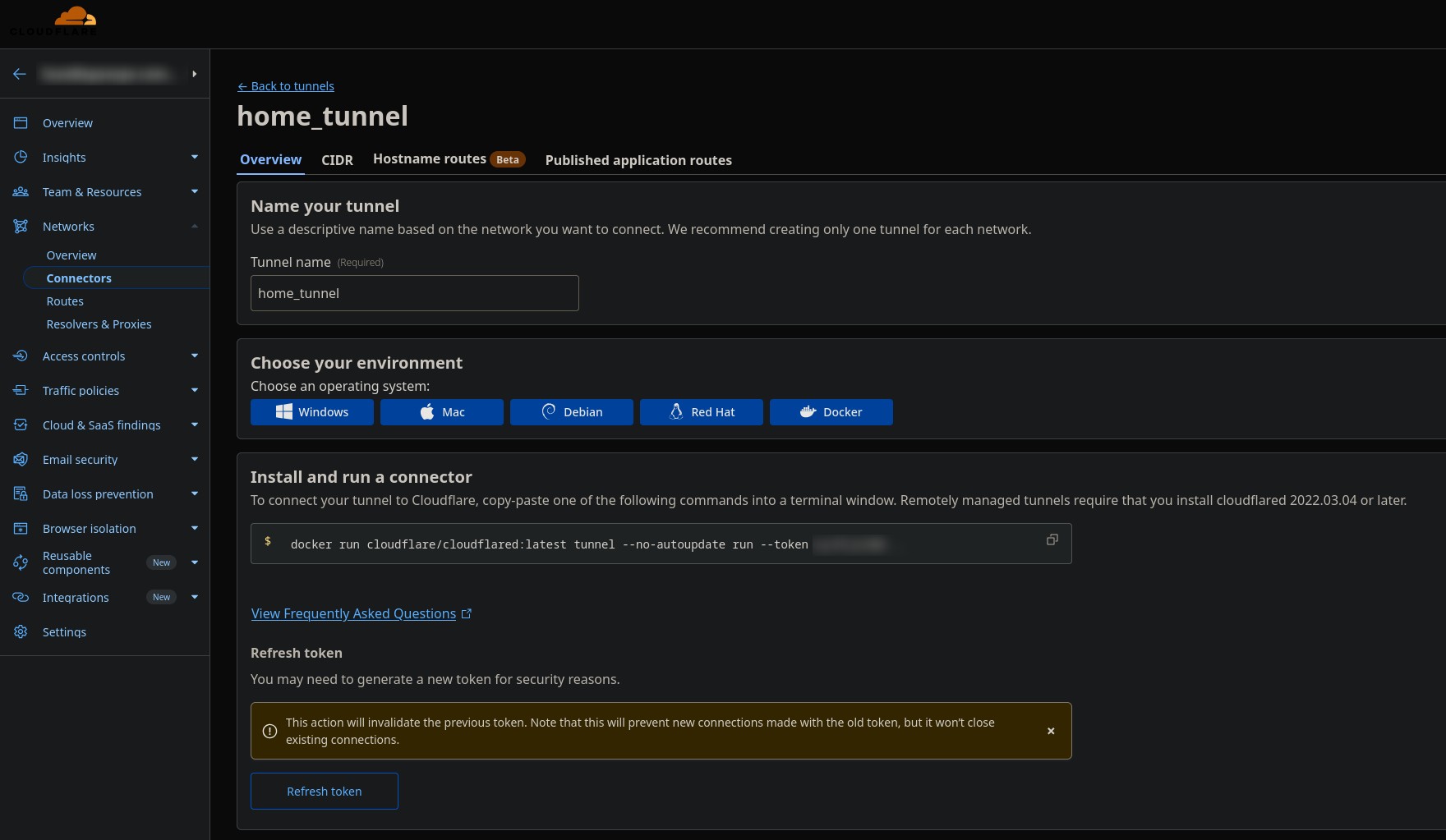1446x840 pixels.
Task: Click the external link icon beside FAQ
Action: [467, 613]
